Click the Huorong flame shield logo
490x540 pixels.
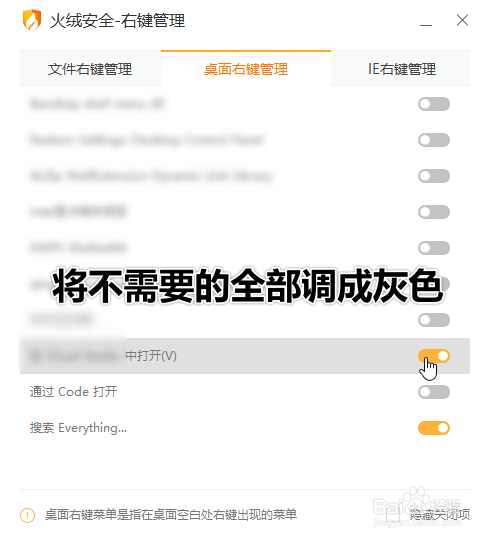click(32, 20)
